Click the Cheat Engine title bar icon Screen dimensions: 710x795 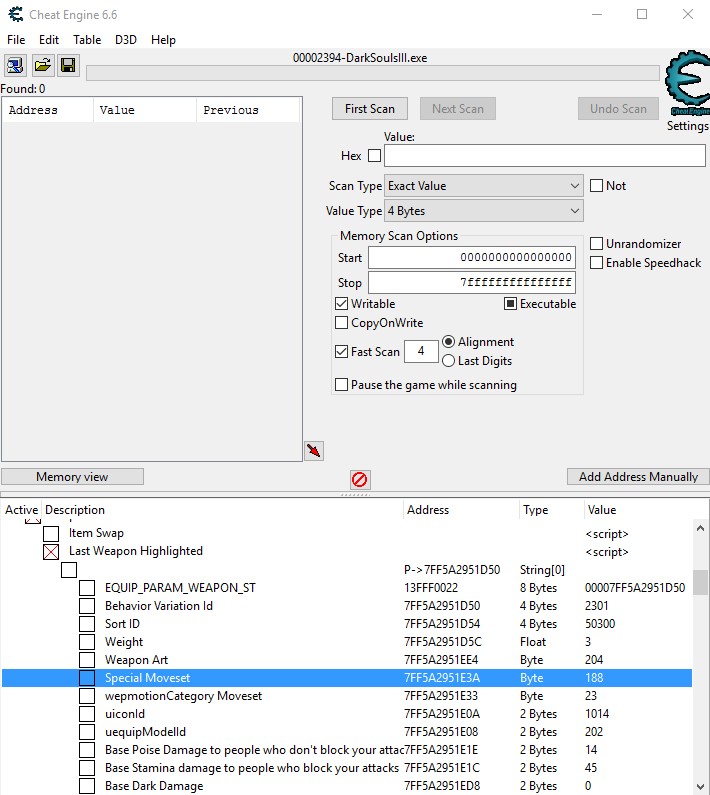16,14
